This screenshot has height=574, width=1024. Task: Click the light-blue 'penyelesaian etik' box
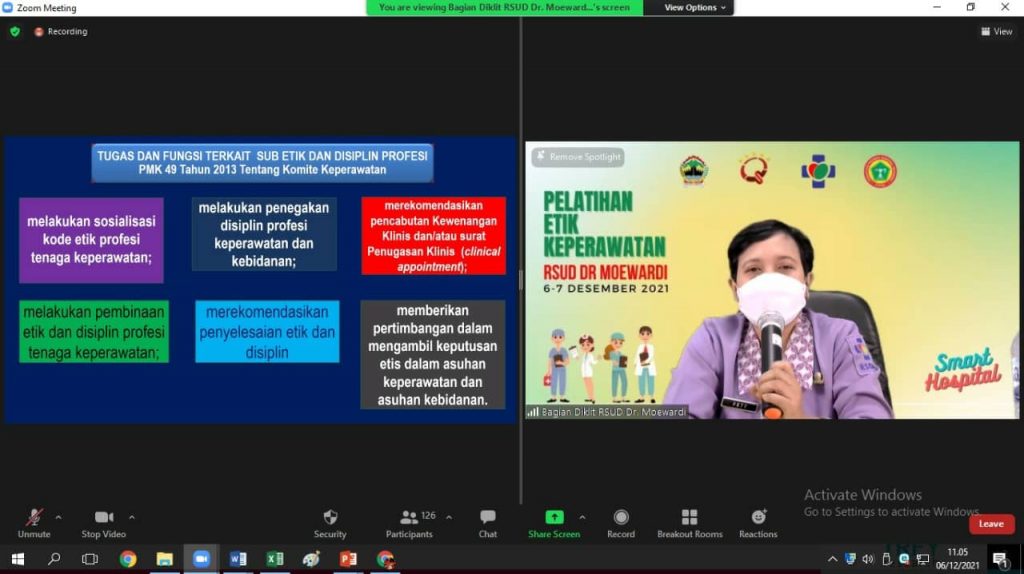point(267,332)
